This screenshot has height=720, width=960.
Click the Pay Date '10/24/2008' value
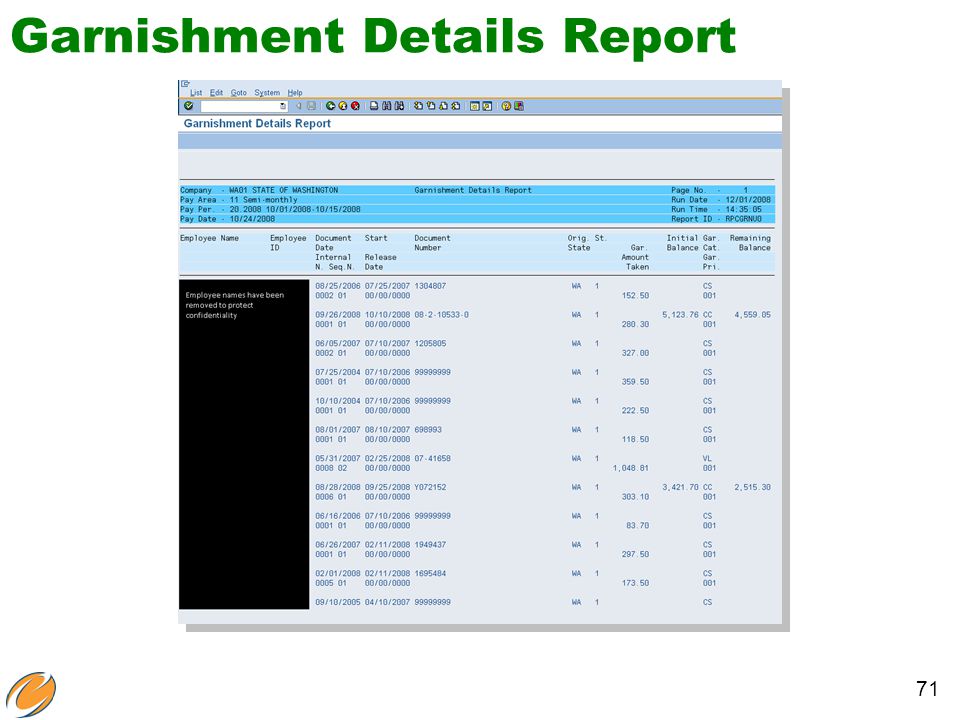click(x=252, y=219)
